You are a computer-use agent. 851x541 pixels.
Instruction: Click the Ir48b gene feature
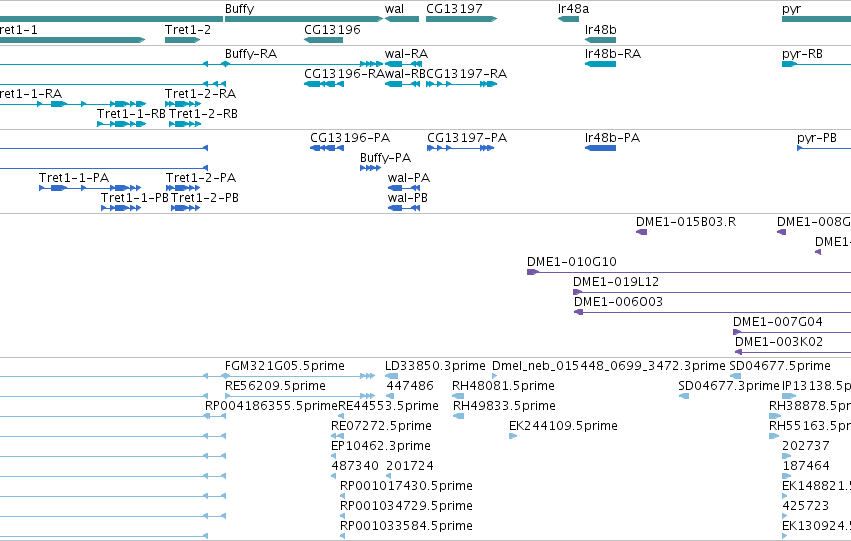[600, 40]
